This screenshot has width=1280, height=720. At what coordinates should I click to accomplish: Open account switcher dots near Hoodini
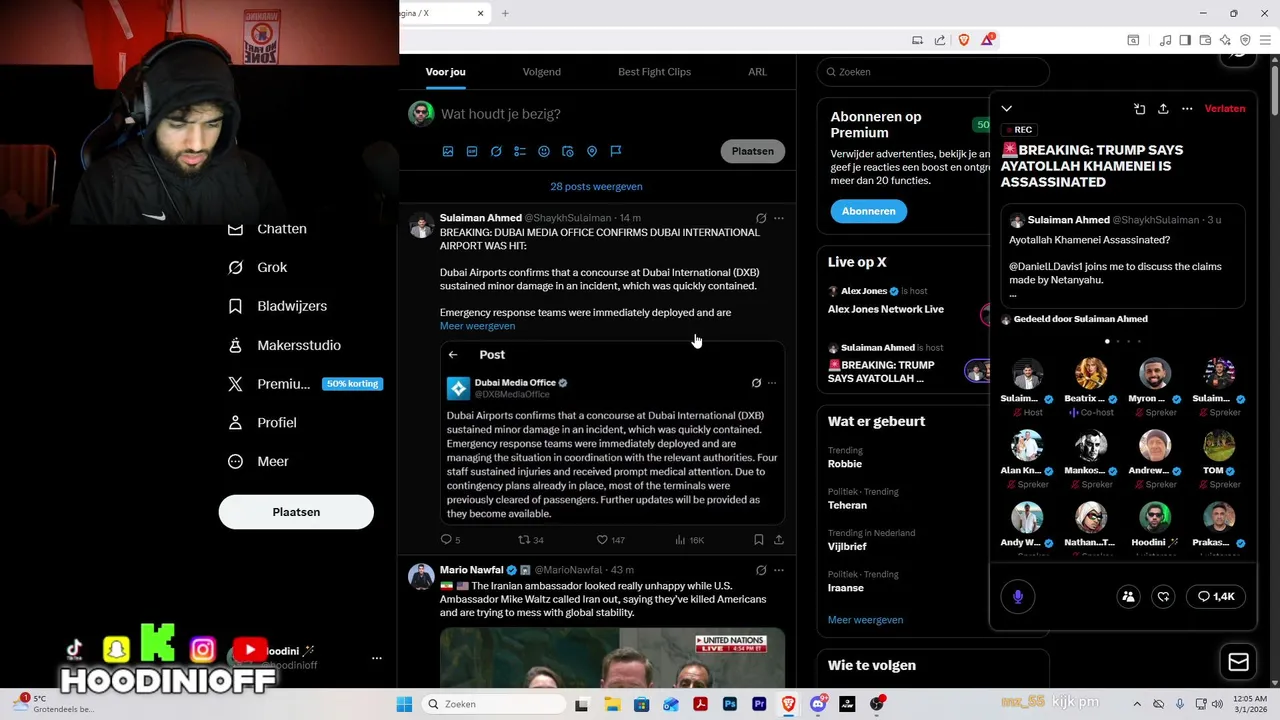click(x=377, y=658)
